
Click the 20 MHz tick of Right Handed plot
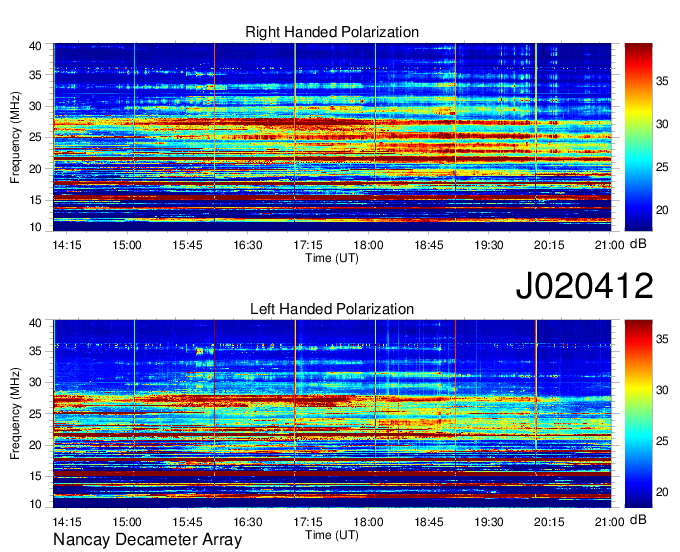tap(35, 169)
